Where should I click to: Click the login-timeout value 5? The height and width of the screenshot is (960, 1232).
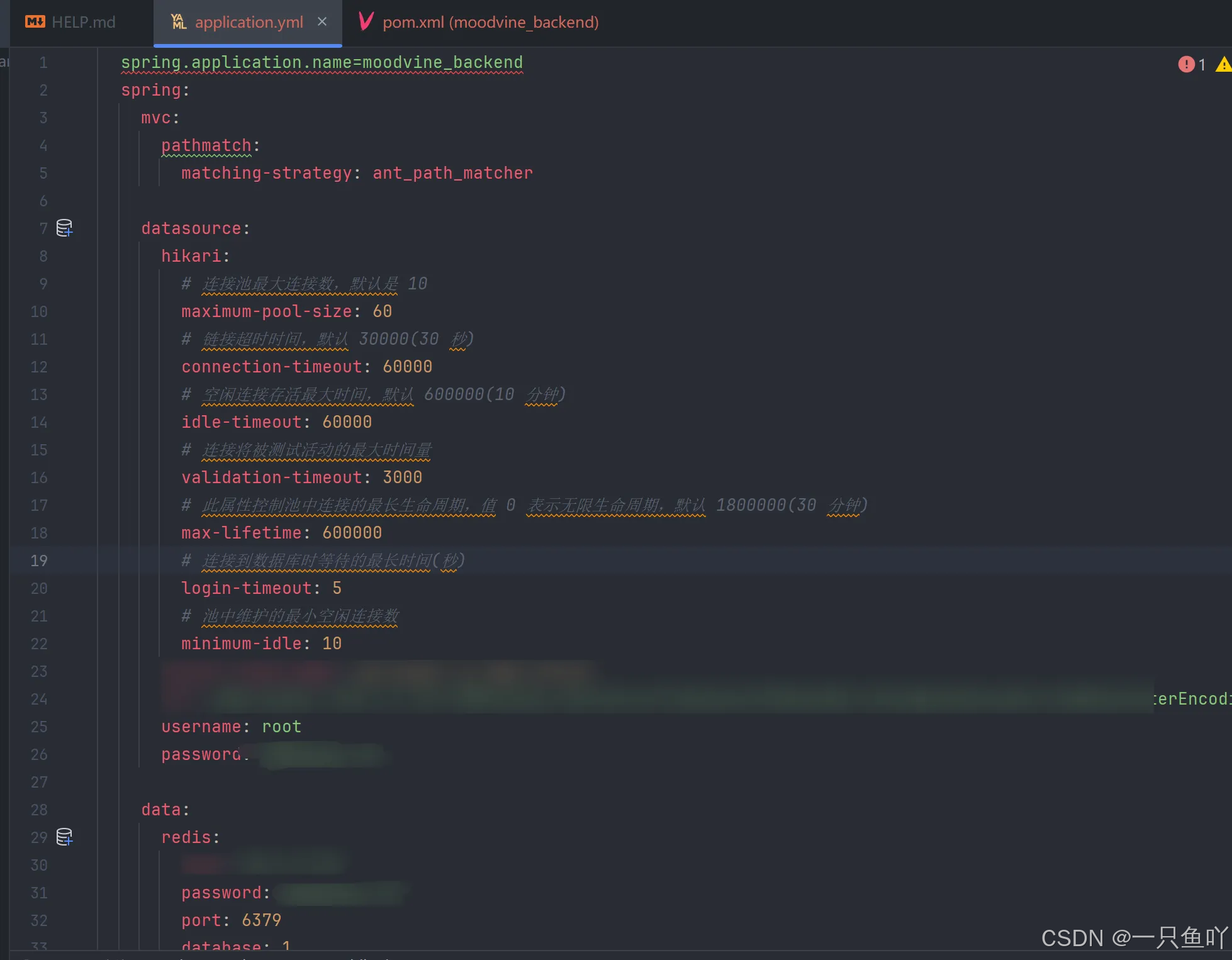337,588
